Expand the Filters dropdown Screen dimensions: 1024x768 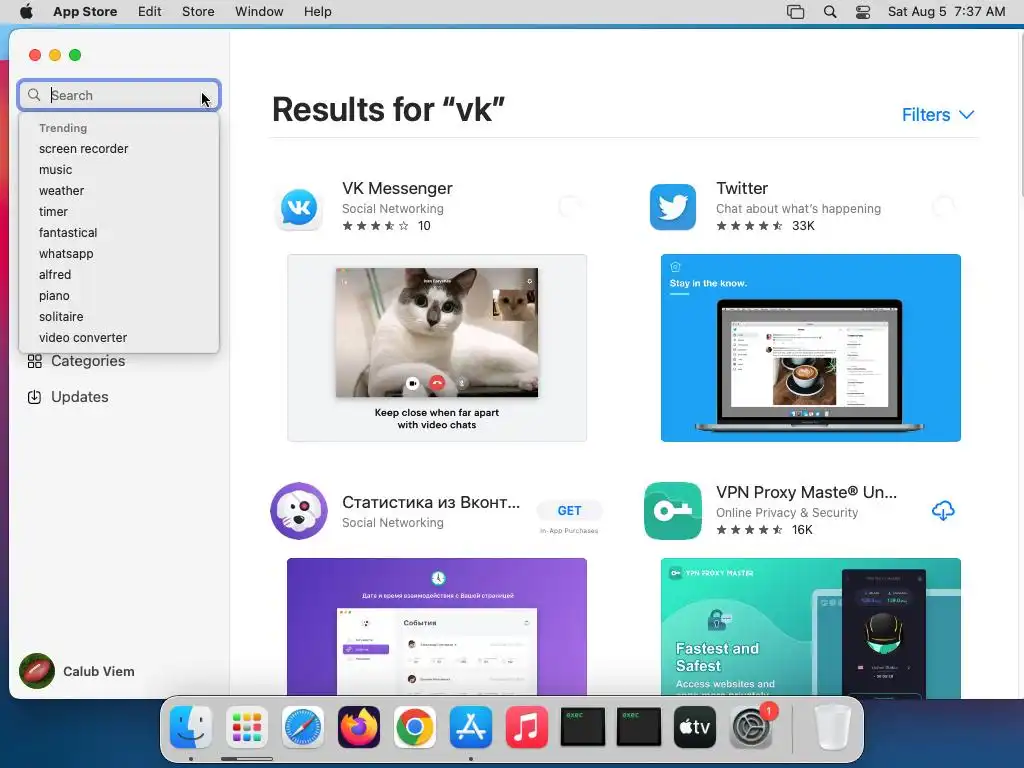[x=938, y=115]
